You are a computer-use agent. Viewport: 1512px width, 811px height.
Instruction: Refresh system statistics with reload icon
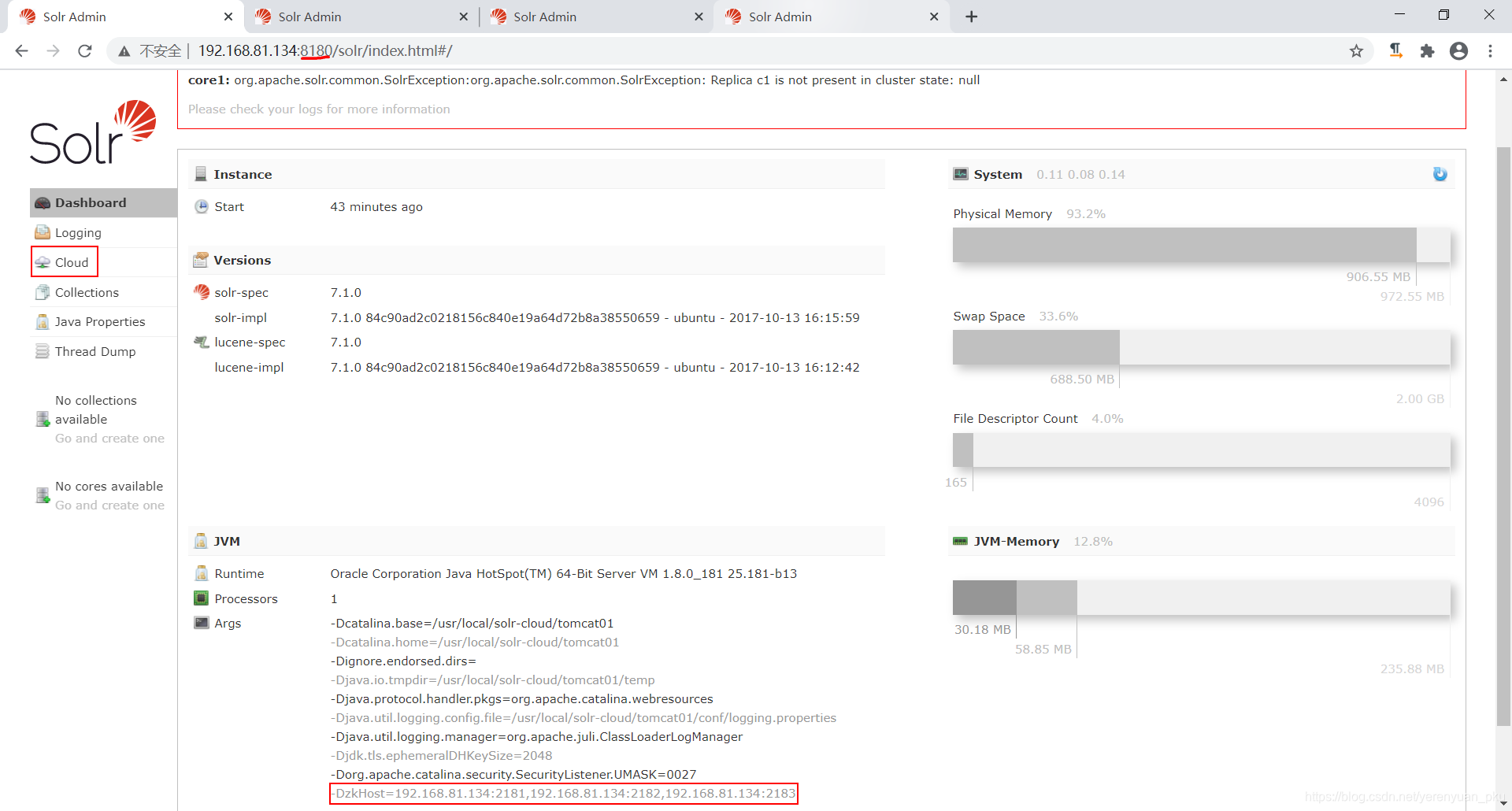click(x=1440, y=174)
